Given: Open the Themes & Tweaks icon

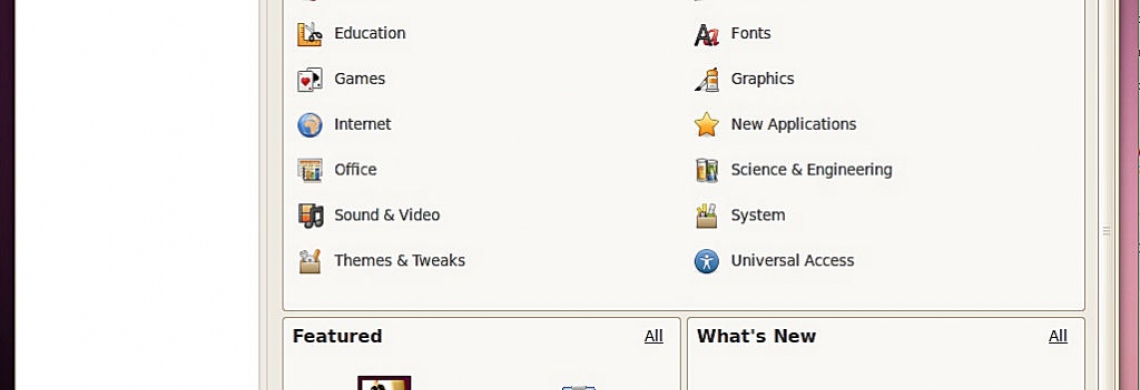Looking at the screenshot, I should (x=310, y=261).
